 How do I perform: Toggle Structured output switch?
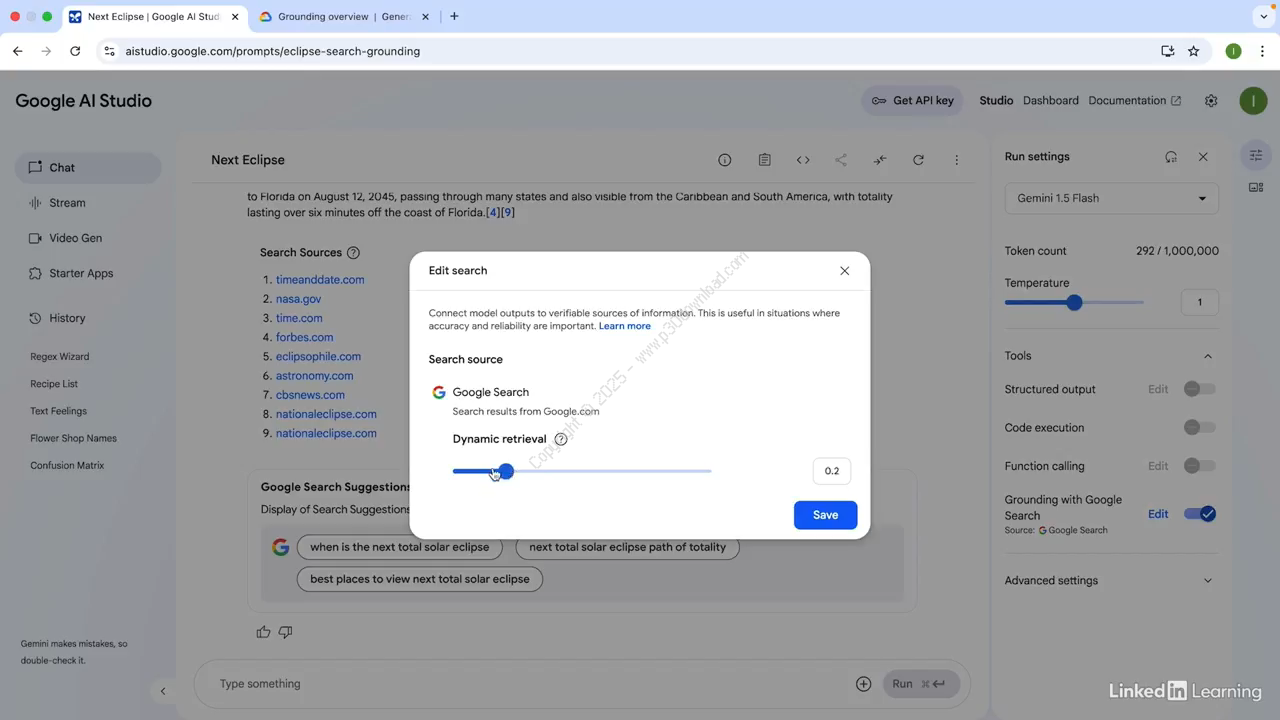[x=1199, y=389]
